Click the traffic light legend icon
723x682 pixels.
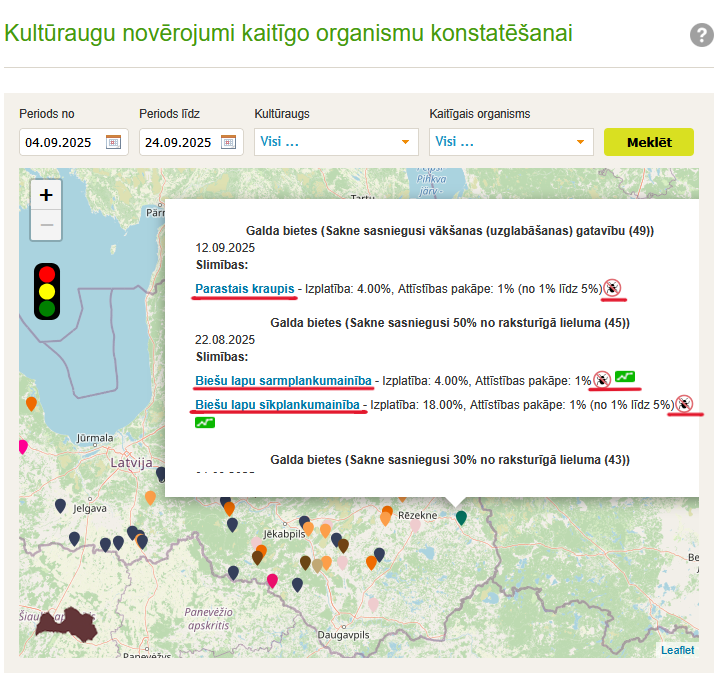tap(47, 291)
